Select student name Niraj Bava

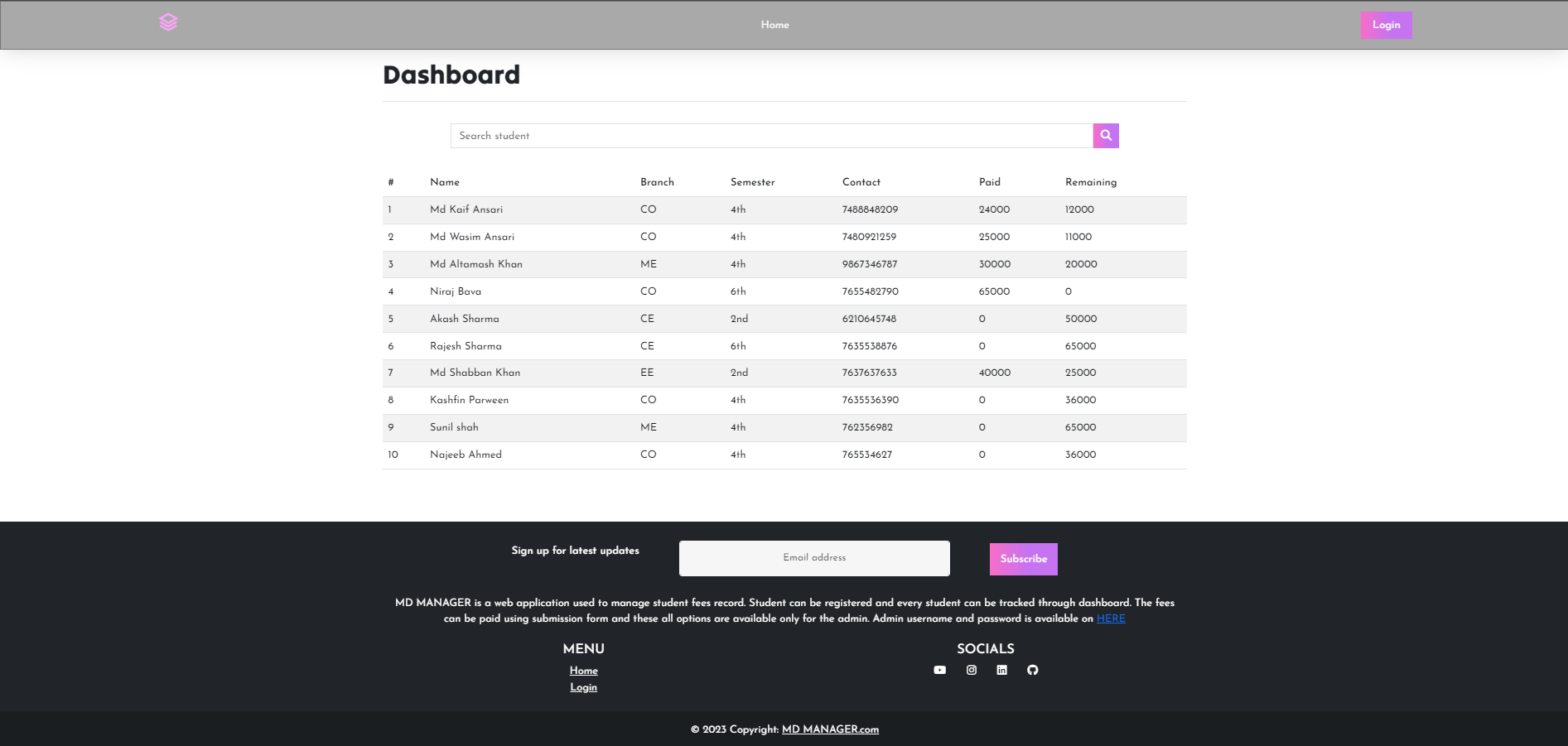[456, 291]
